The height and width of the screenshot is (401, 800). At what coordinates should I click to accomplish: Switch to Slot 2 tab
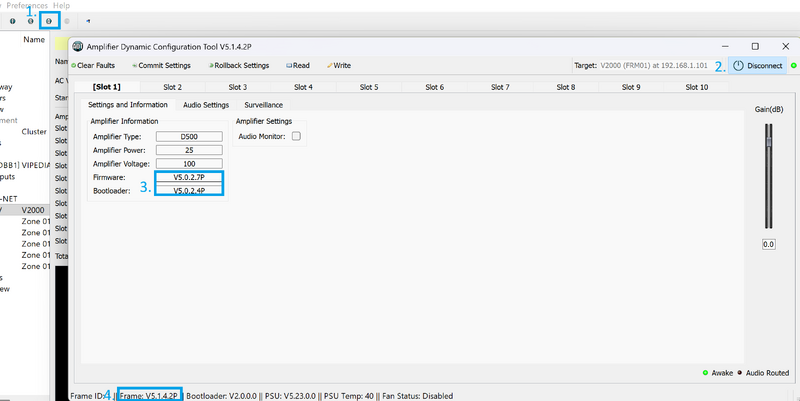click(x=172, y=87)
